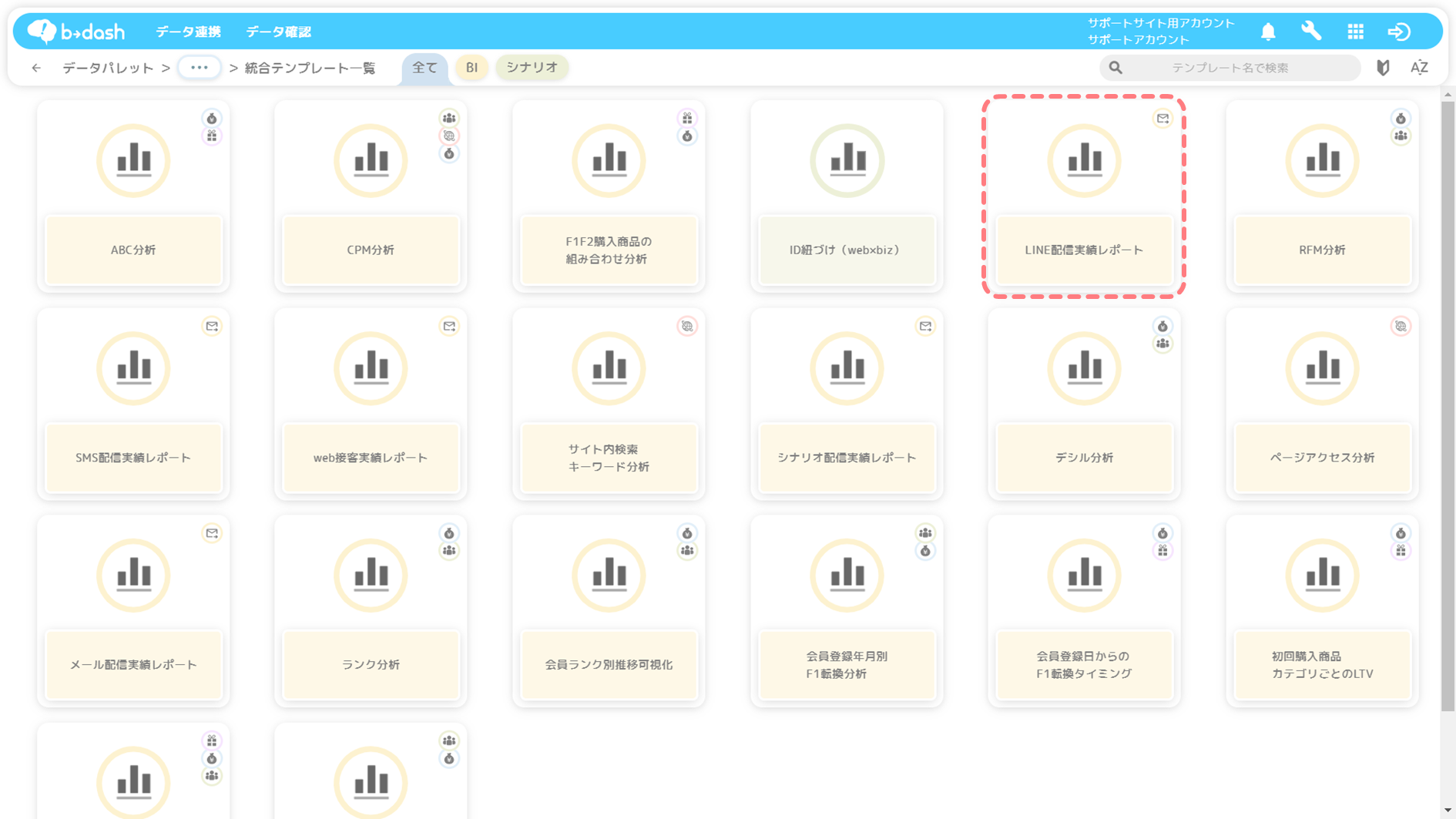Viewport: 1456px width, 819px height.
Task: Click the scrollbar up arrow
Action: [x=1448, y=94]
